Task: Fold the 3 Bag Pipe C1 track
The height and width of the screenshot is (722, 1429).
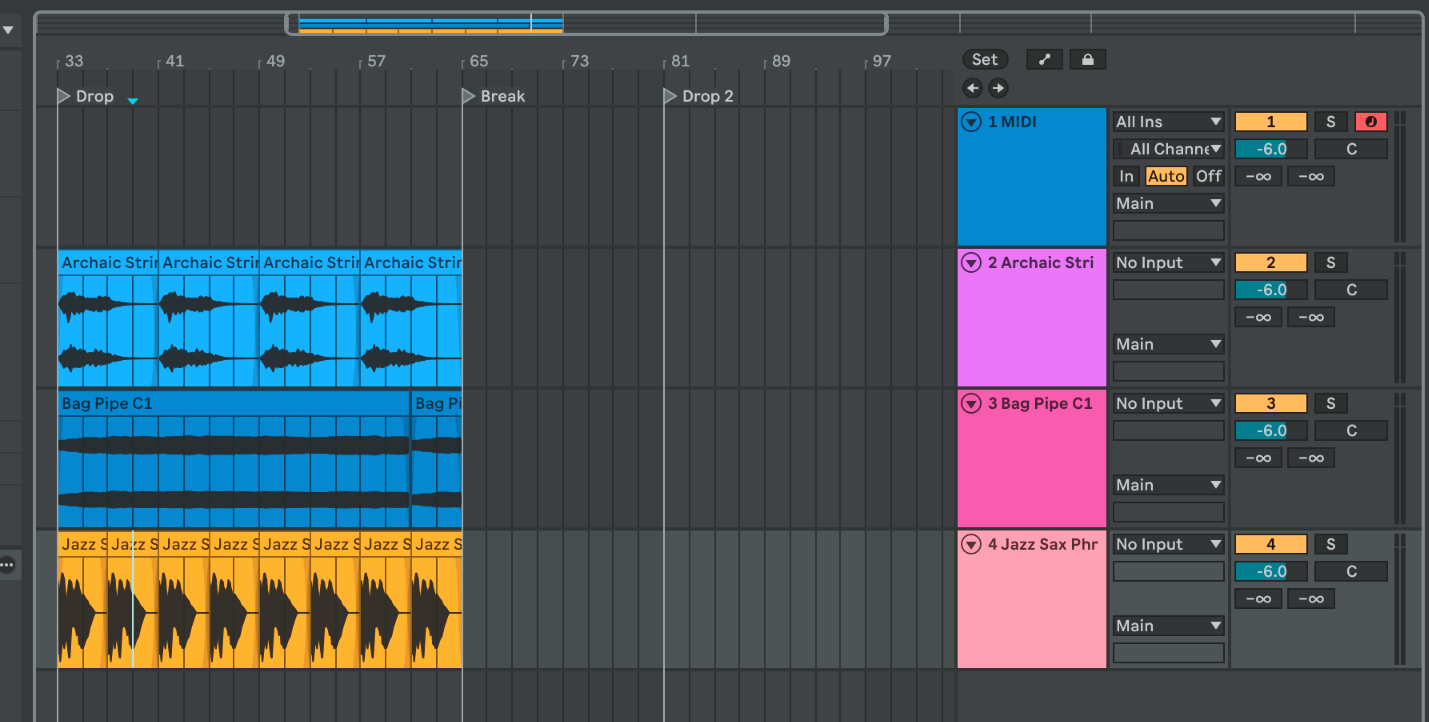Action: [970, 404]
